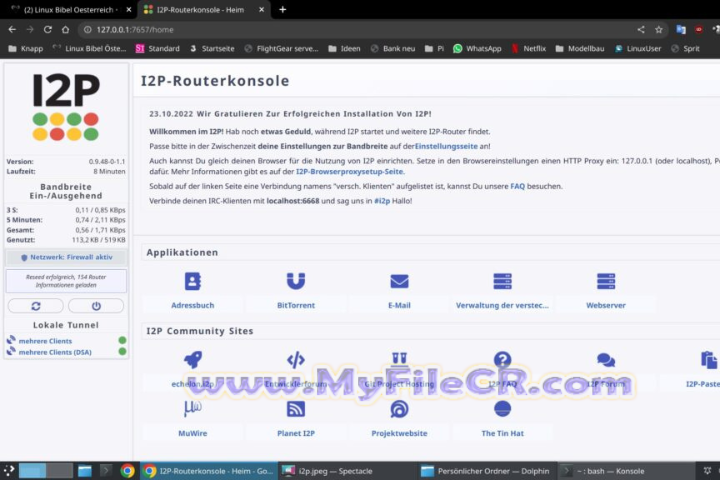Image resolution: width=720 pixels, height=480 pixels.
Task: Navigate back with the back arrow
Action: (x=12, y=29)
